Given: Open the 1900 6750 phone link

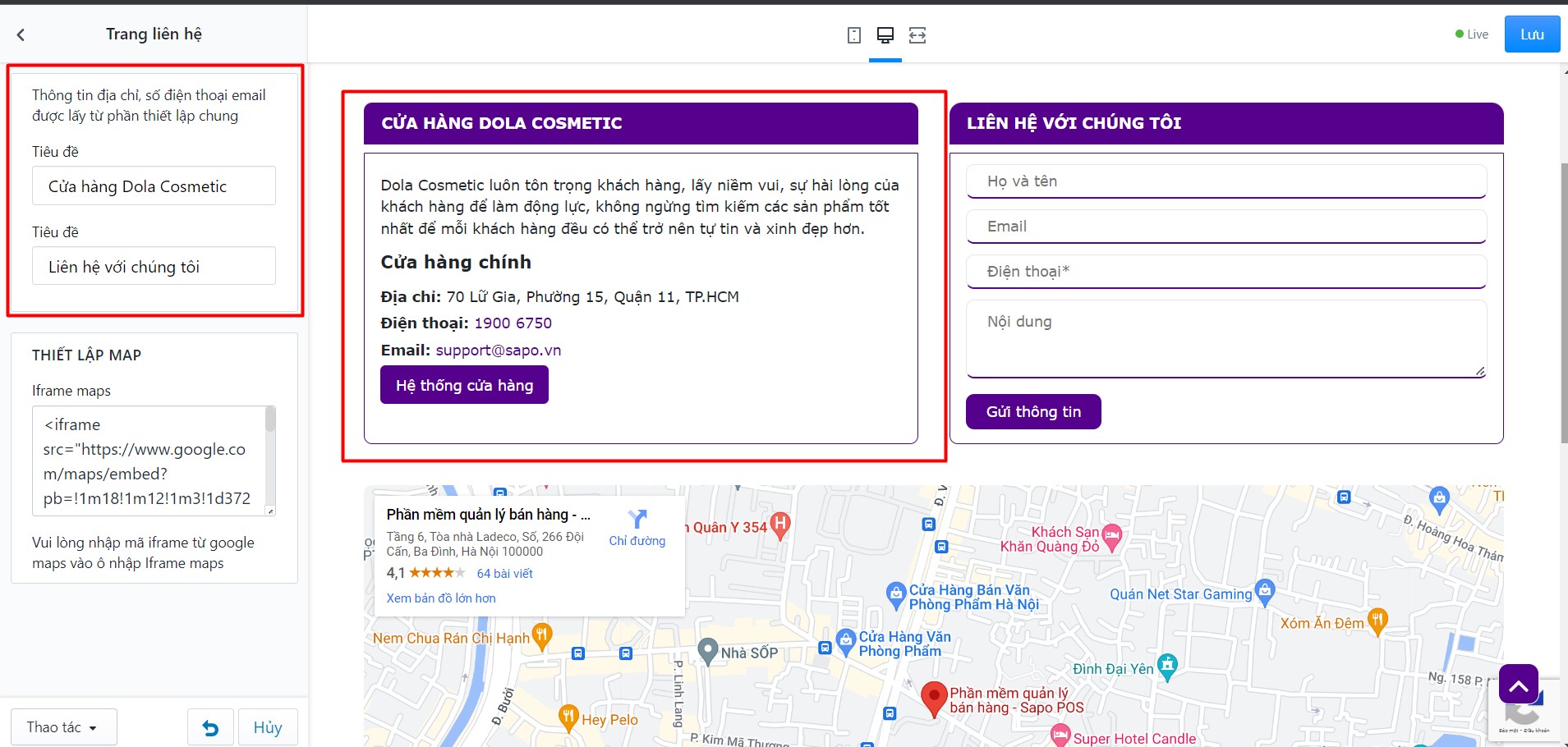Looking at the screenshot, I should [513, 323].
